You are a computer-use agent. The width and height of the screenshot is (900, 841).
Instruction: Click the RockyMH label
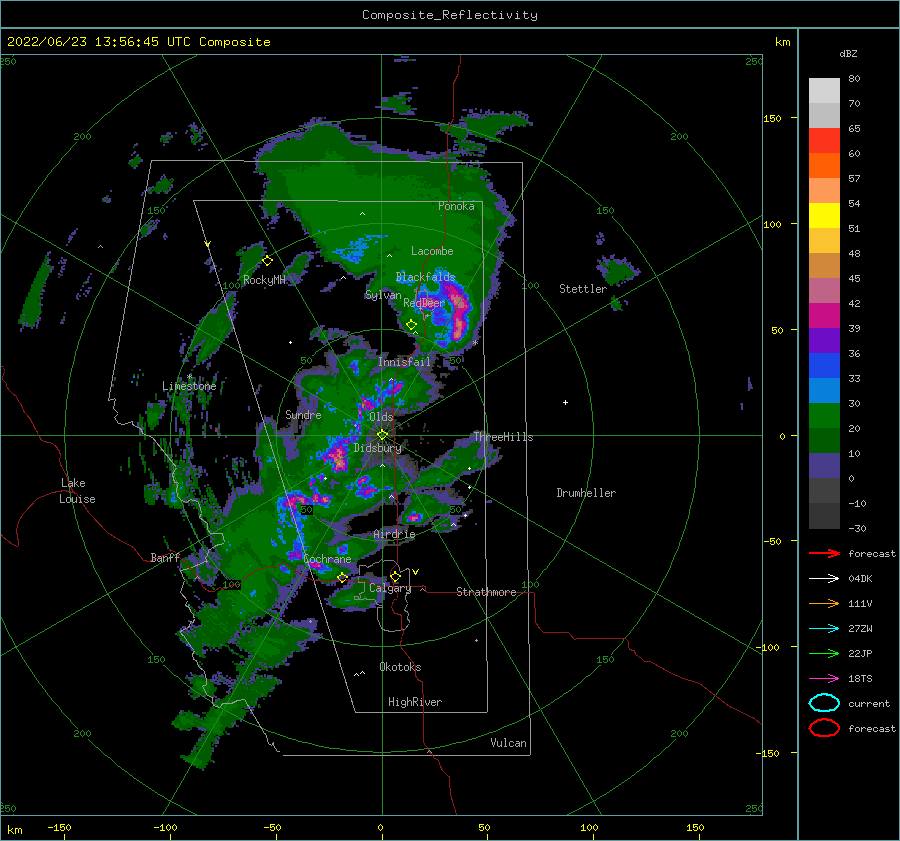tap(265, 280)
